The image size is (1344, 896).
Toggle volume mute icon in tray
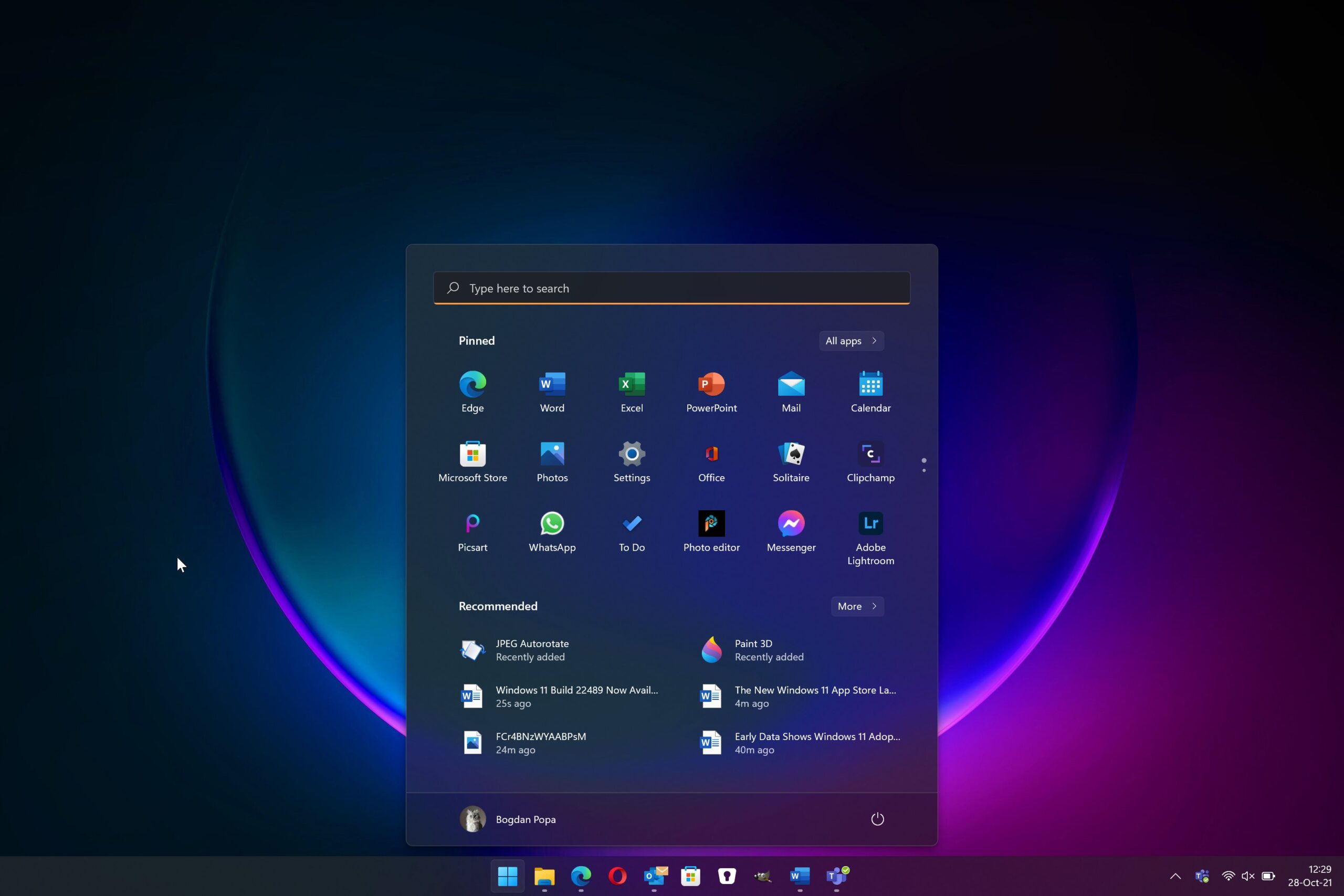click(x=1247, y=876)
